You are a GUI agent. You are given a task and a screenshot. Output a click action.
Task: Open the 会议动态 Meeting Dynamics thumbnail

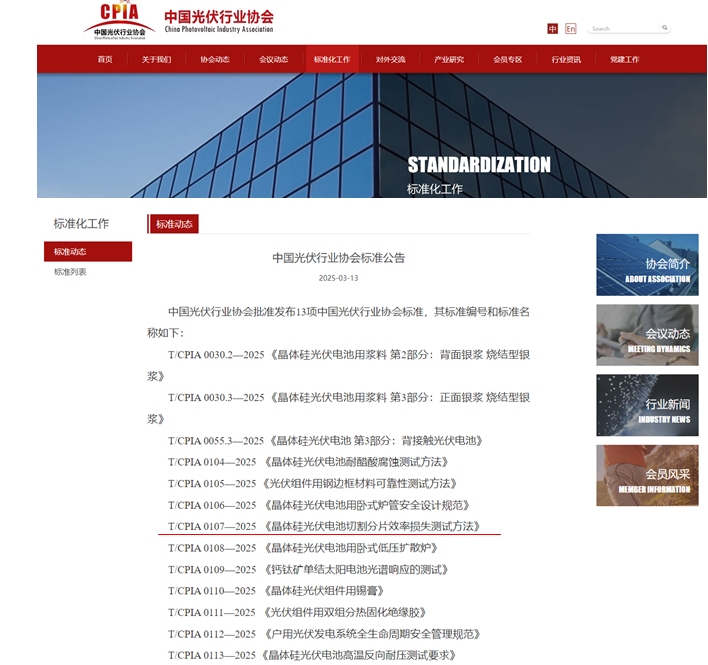click(x=647, y=335)
